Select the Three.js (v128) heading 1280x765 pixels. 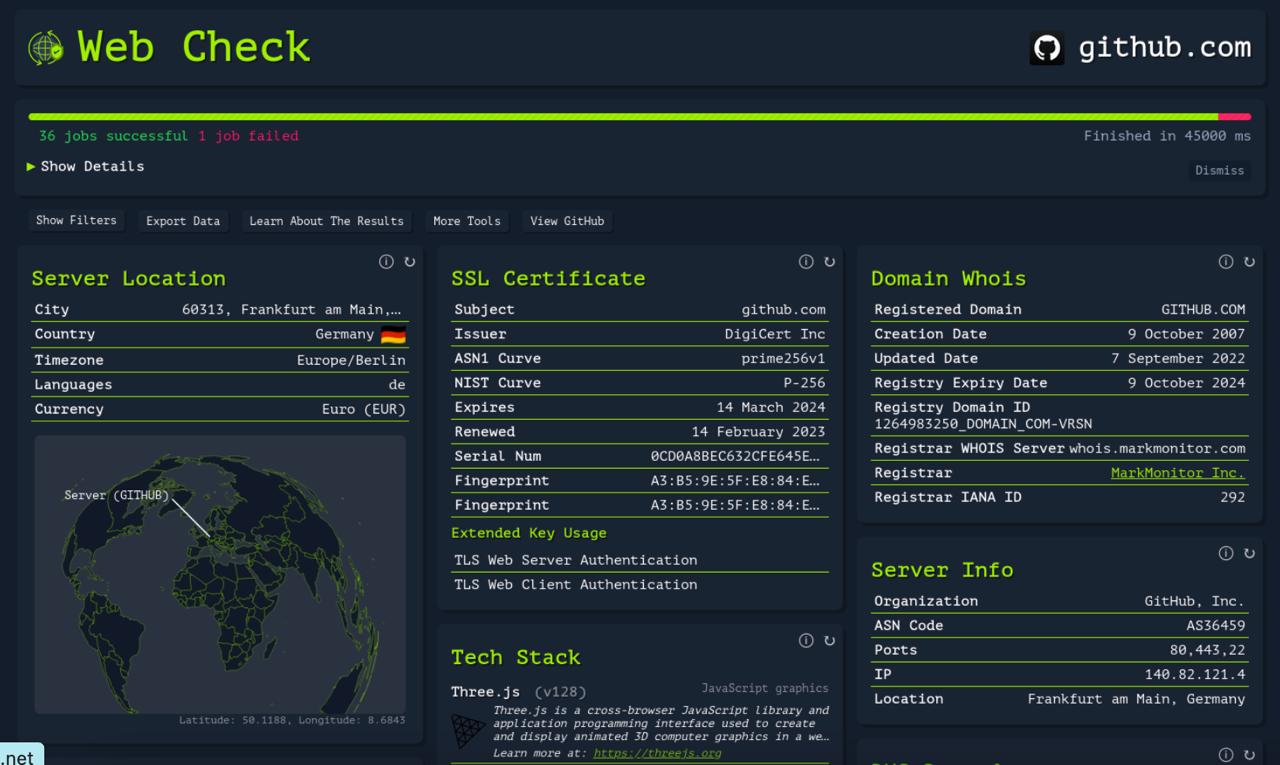[518, 692]
